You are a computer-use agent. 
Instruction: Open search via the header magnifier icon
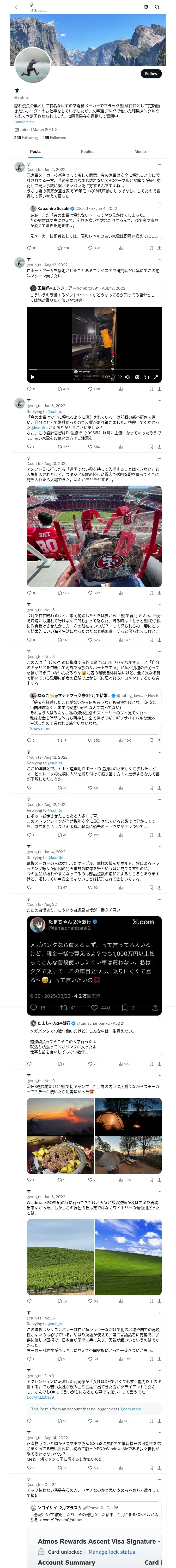157,7
